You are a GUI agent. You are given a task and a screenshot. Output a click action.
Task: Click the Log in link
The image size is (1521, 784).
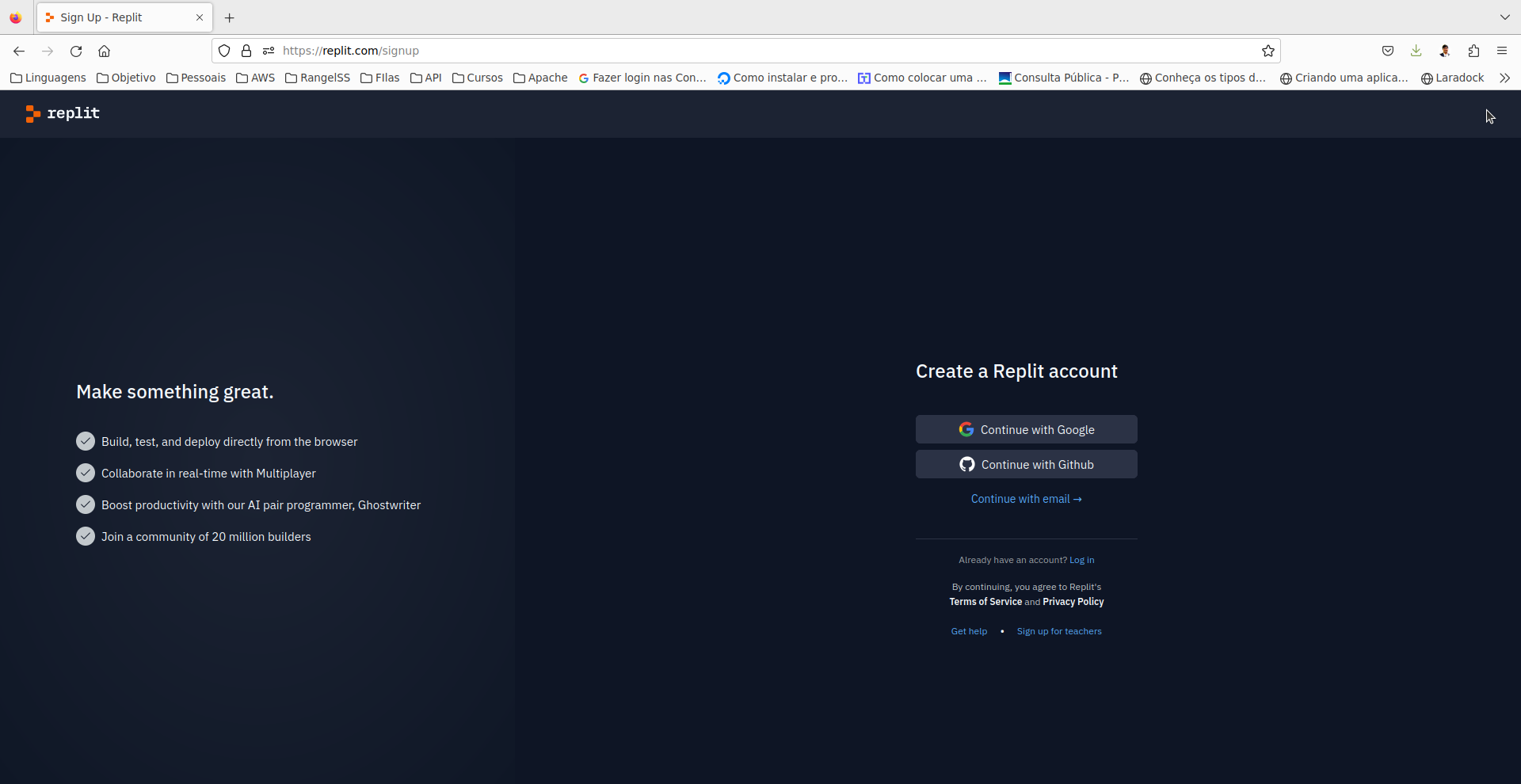point(1082,560)
